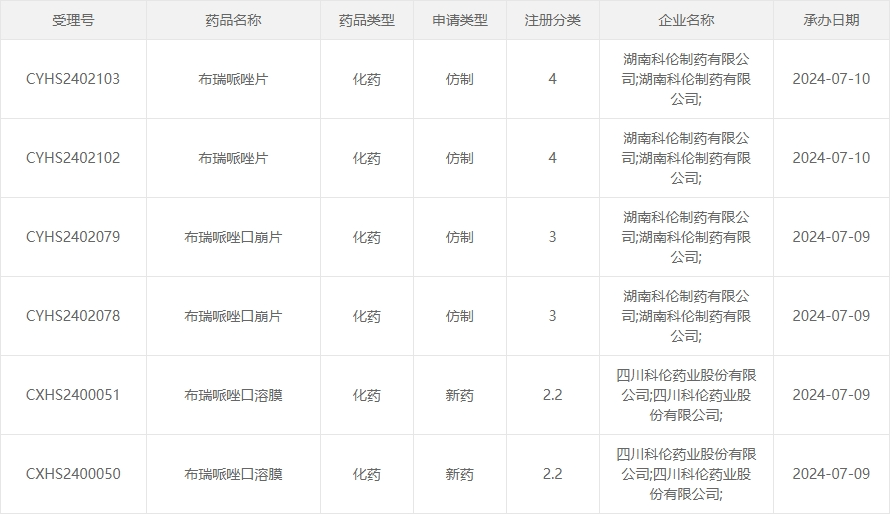
Task: Click the 药品类型 column header
Action: tap(367, 20)
